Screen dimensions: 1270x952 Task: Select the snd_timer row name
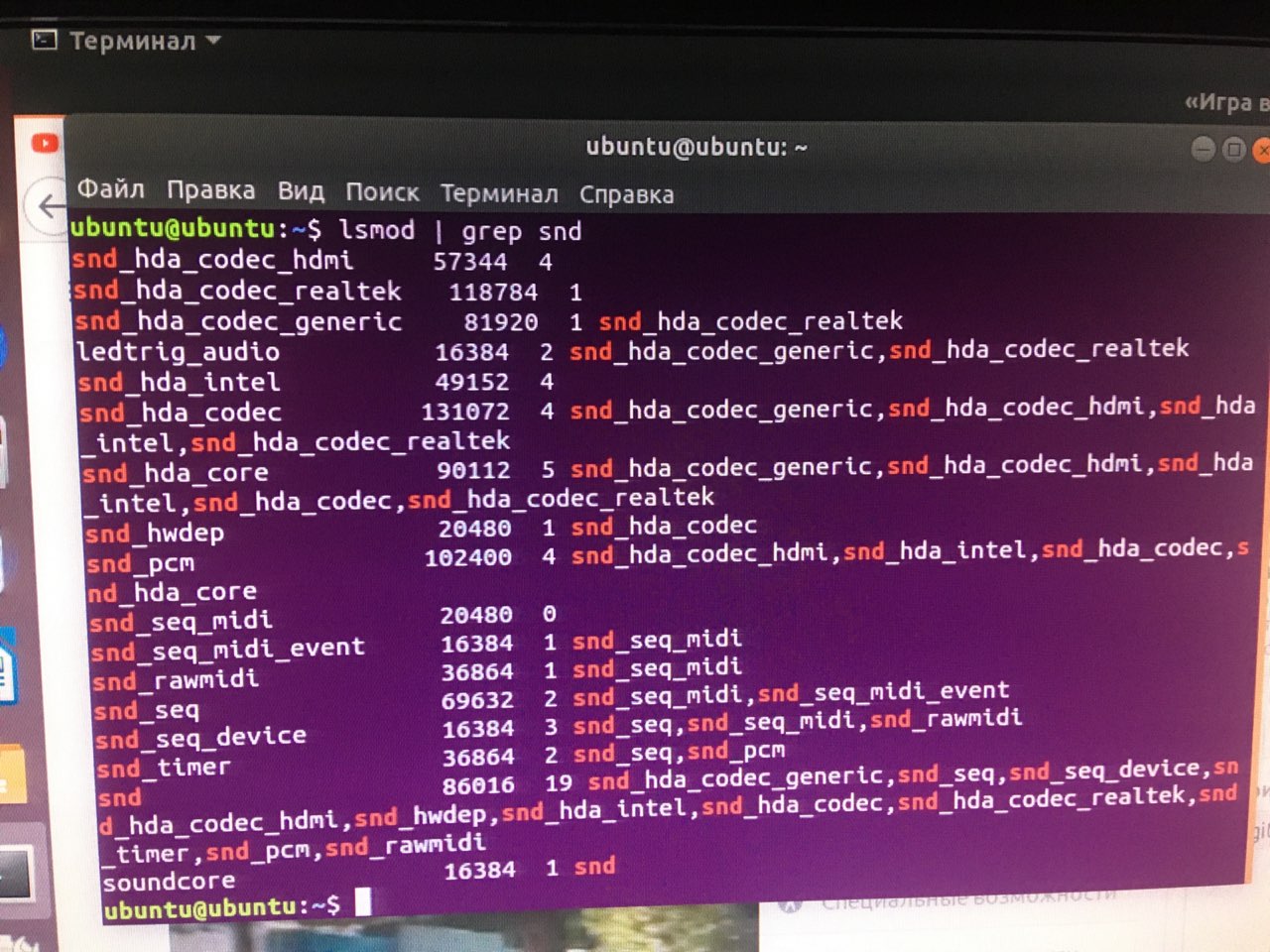[x=164, y=768]
